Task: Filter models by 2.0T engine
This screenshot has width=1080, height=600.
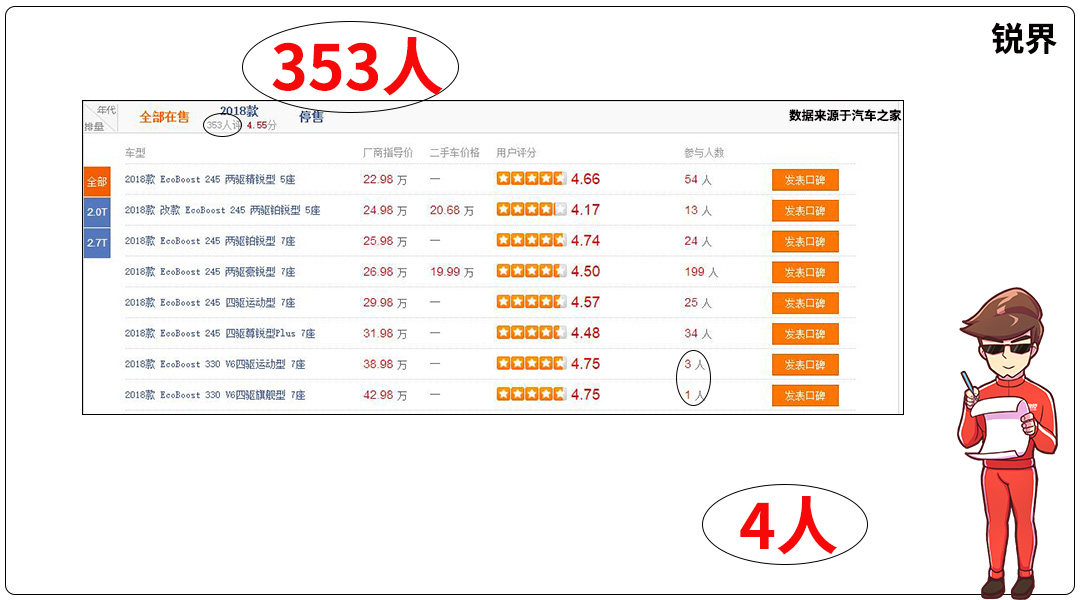Action: point(96,212)
